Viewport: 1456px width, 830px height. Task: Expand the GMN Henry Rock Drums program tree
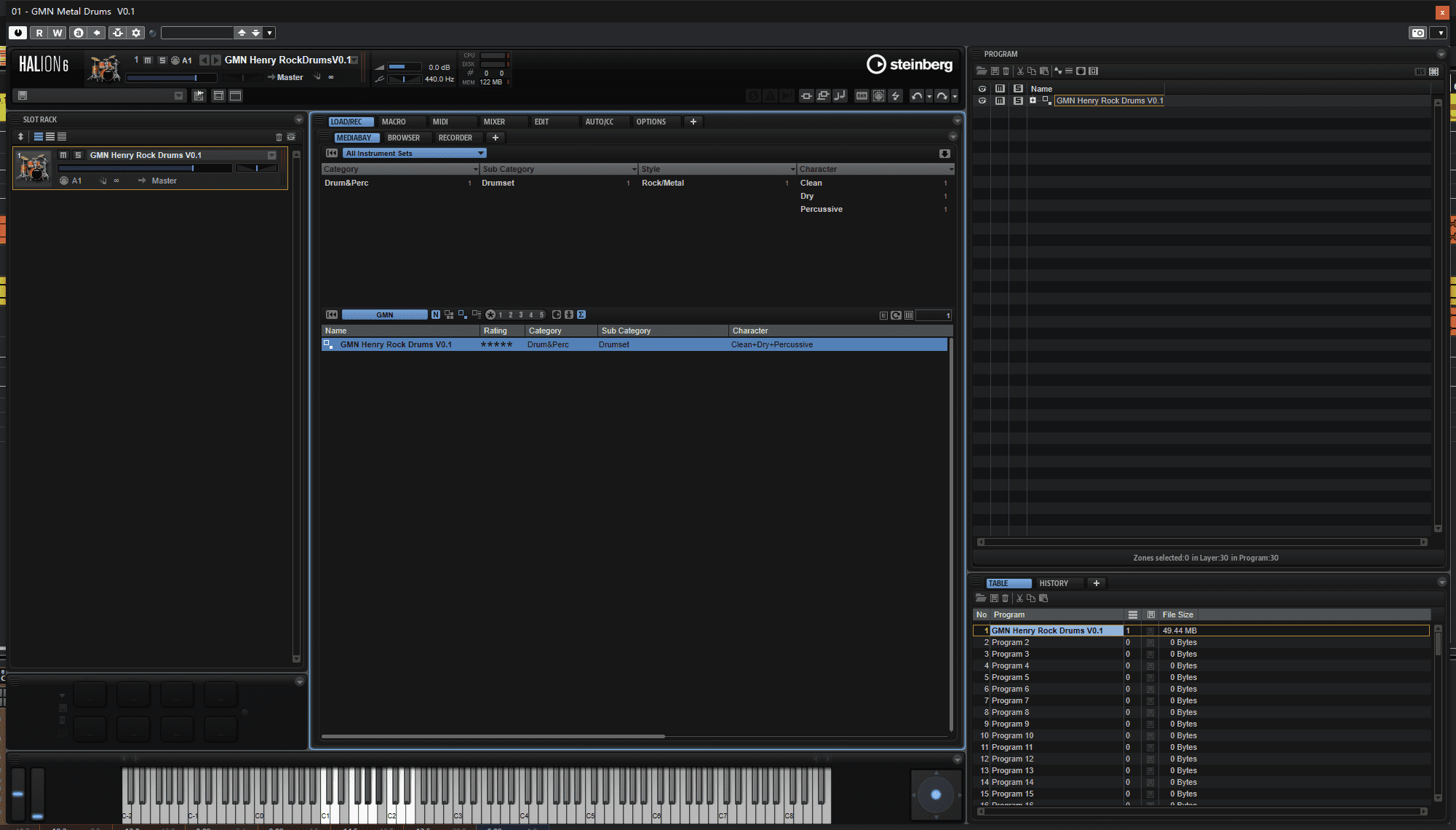coord(1033,101)
